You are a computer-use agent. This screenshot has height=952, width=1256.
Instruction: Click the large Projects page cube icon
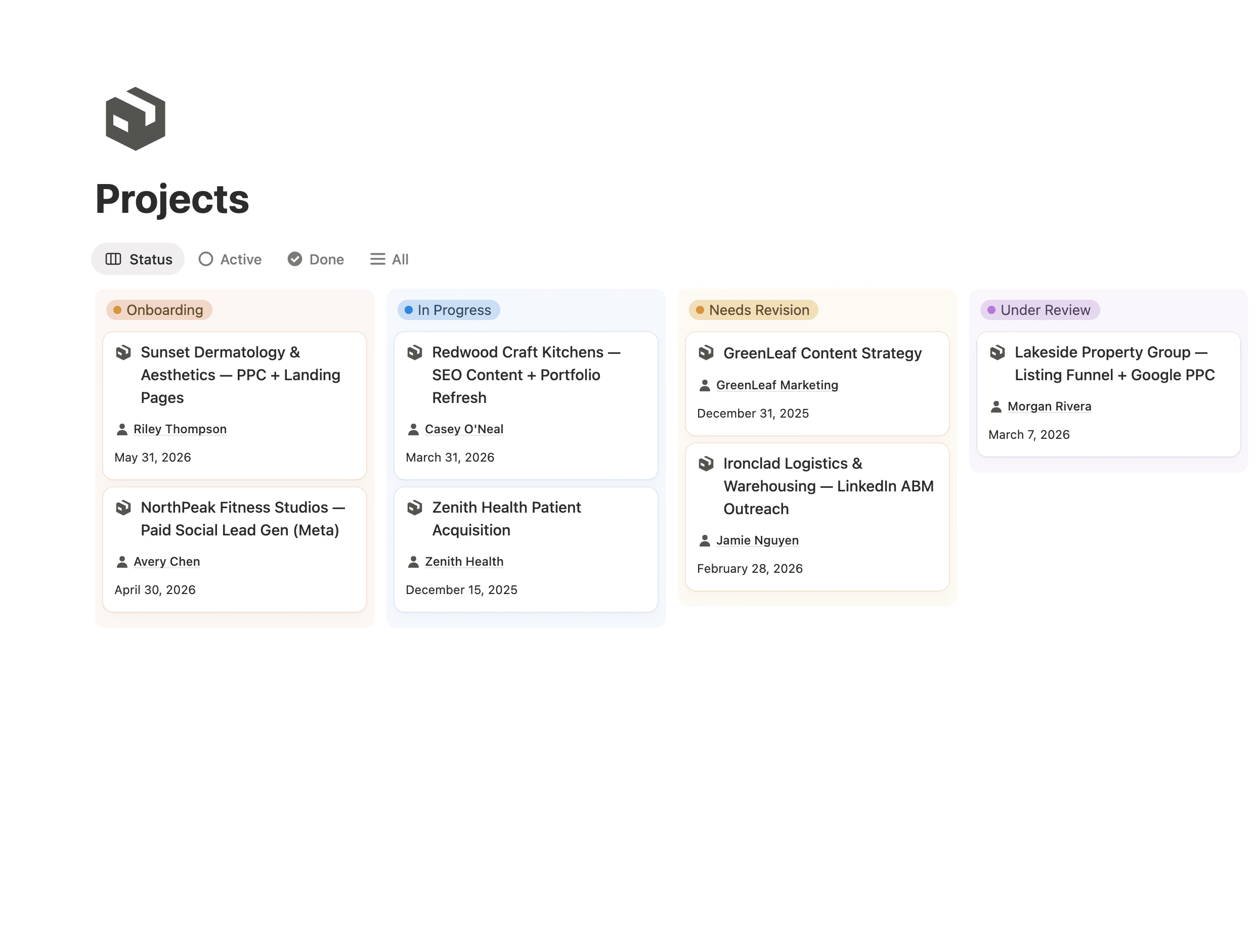coord(135,119)
